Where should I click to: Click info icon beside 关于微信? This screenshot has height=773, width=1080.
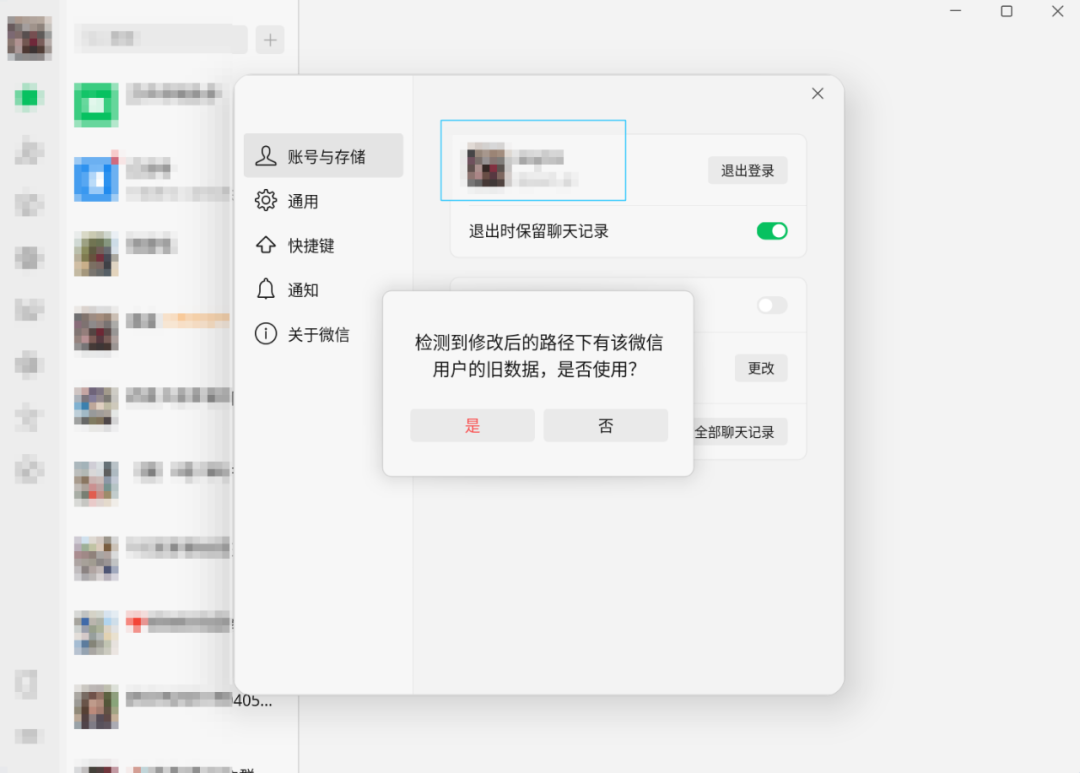pos(266,334)
